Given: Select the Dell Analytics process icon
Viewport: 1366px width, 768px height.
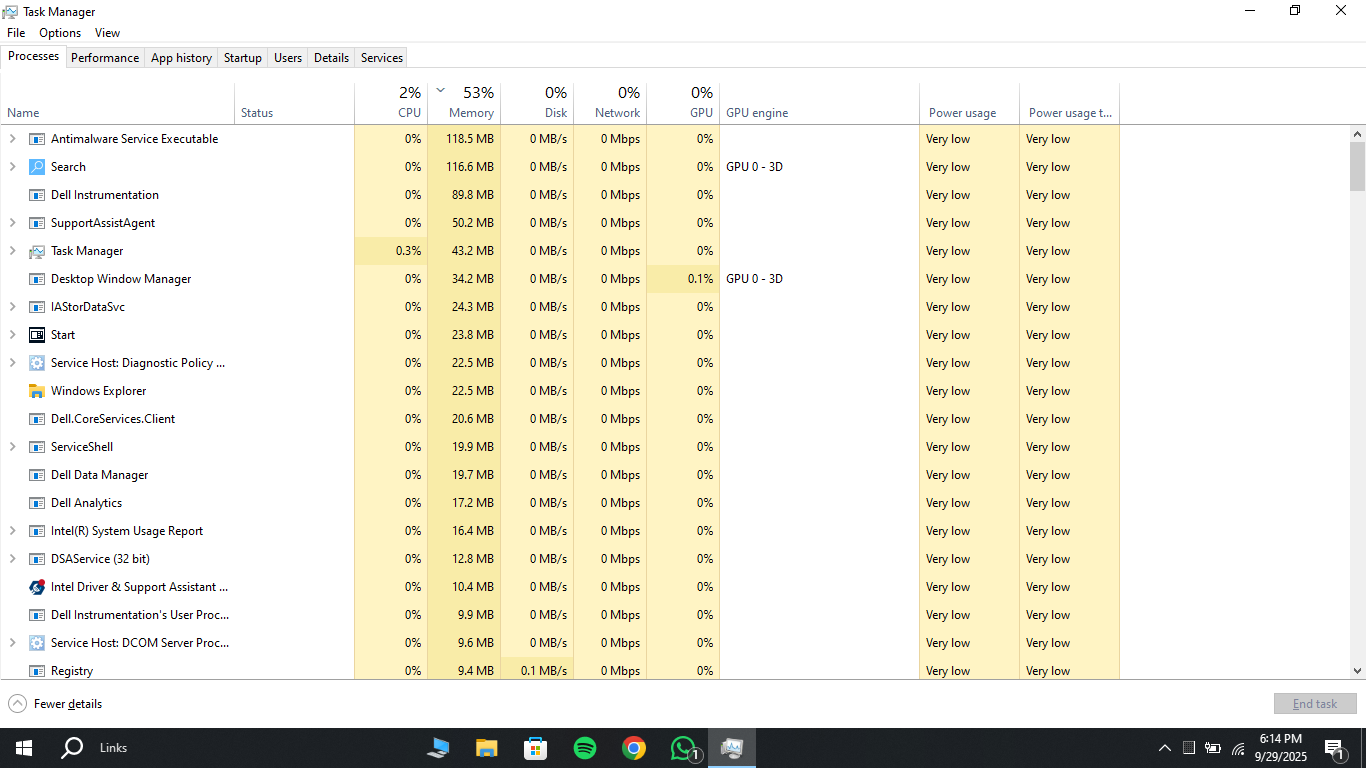Looking at the screenshot, I should 37,503.
